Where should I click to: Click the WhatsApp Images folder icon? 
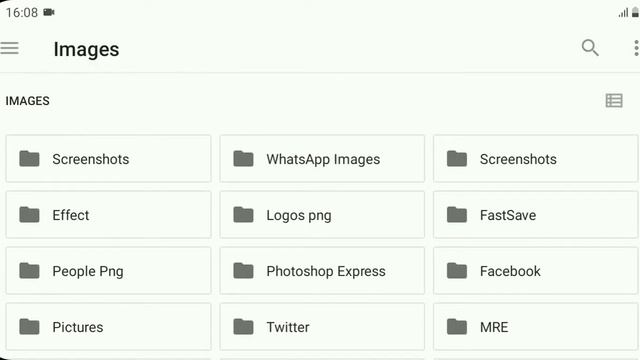point(243,159)
